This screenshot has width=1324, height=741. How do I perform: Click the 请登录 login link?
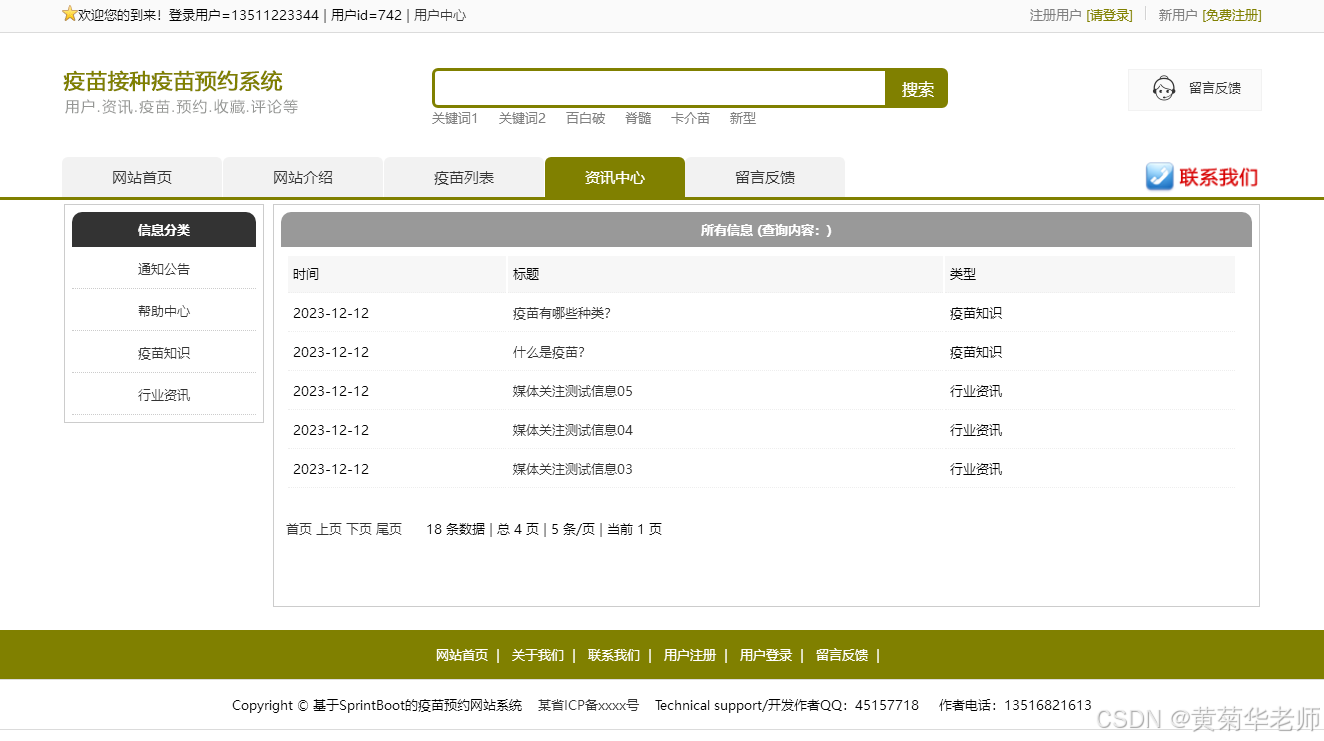coord(1110,15)
